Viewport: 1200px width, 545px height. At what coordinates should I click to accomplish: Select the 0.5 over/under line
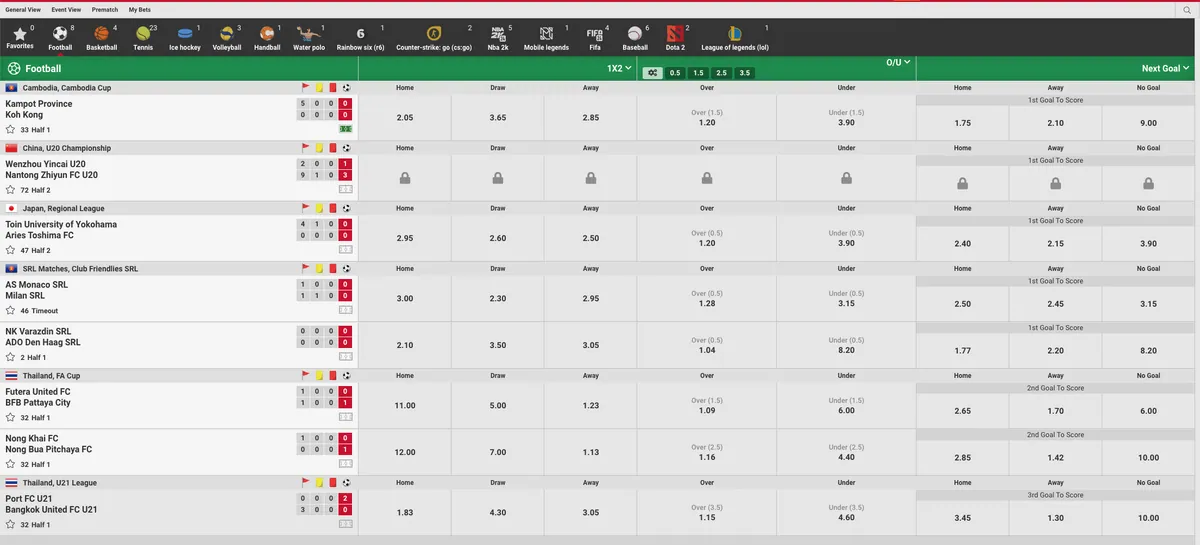coord(675,73)
